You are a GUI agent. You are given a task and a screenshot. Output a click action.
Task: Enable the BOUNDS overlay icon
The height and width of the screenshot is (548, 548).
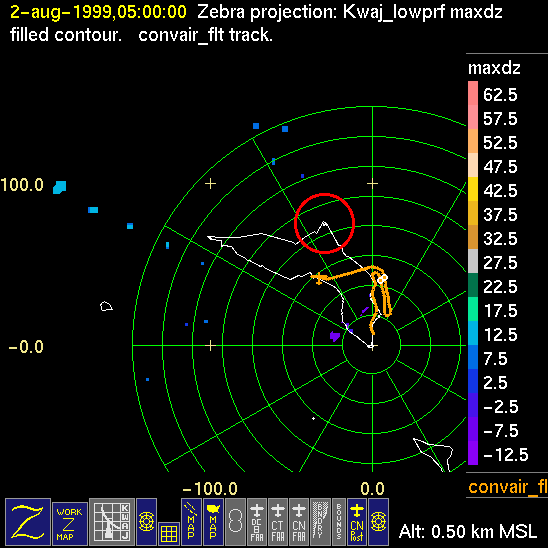point(339,521)
